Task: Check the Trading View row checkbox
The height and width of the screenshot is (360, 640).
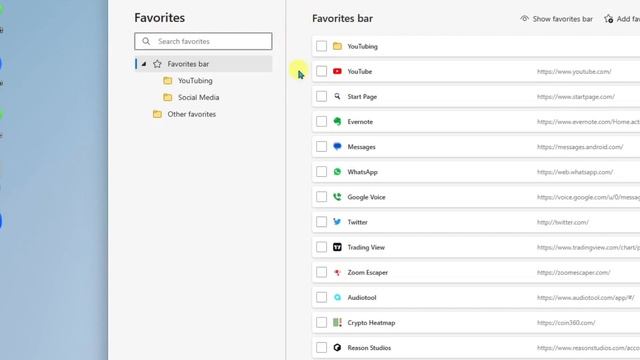Action: coord(322,247)
